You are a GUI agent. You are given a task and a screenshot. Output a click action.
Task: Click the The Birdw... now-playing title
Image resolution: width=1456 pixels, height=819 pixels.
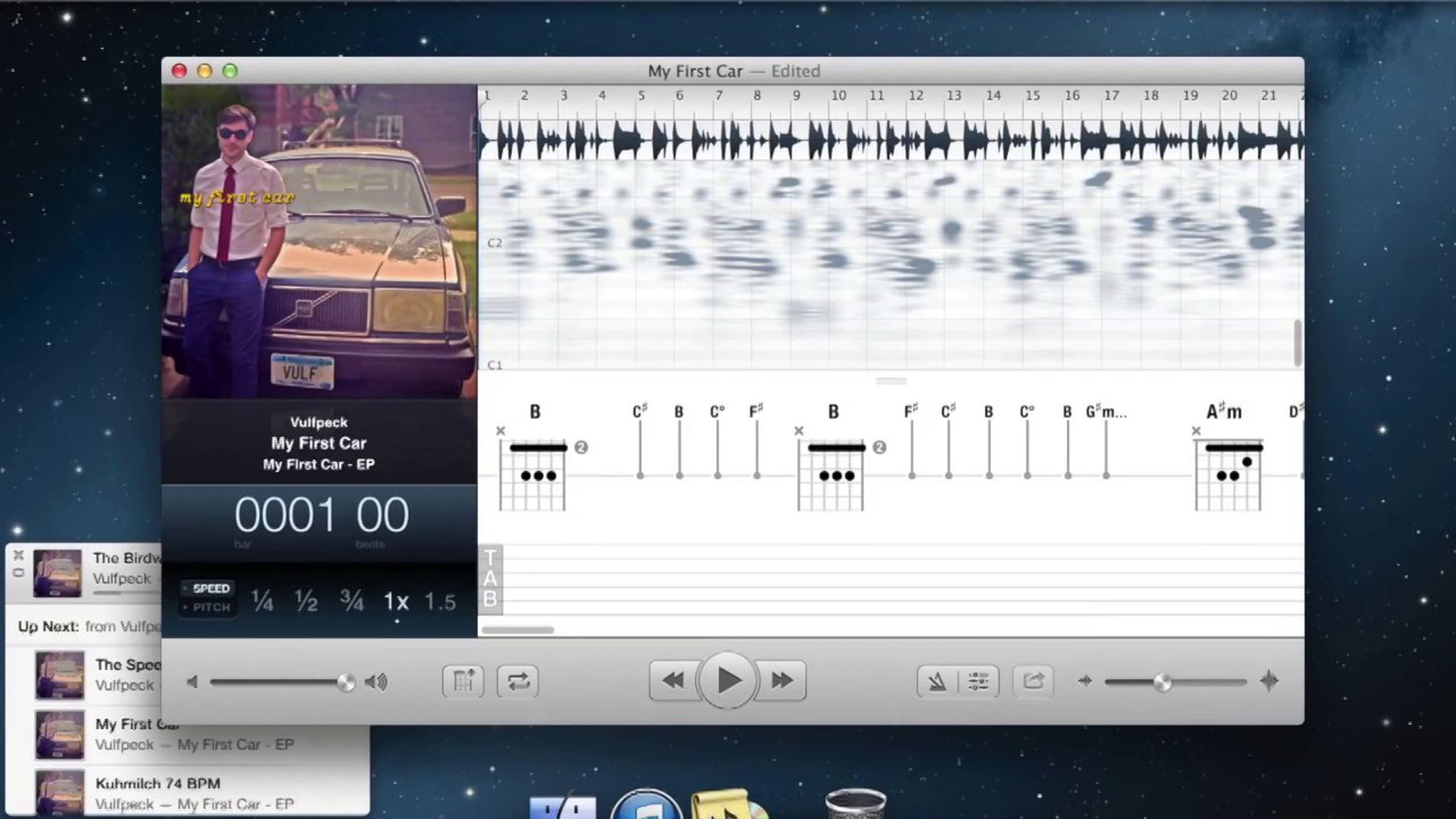tap(127, 558)
